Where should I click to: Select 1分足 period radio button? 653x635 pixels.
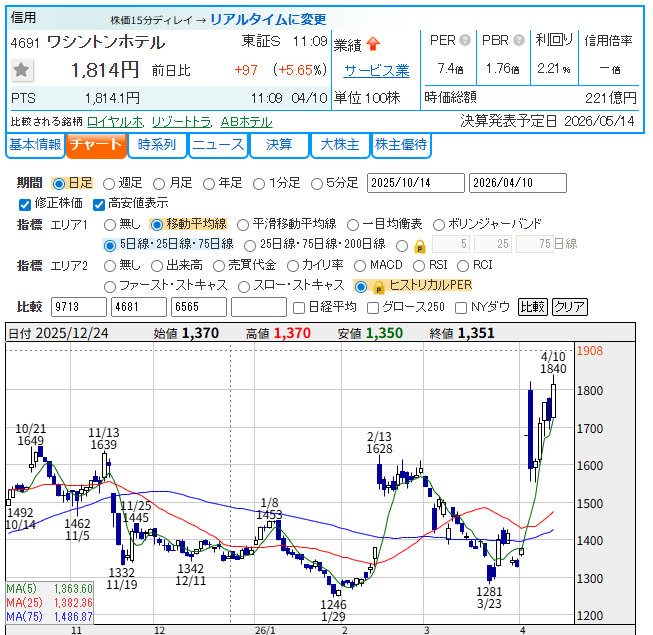tap(259, 184)
